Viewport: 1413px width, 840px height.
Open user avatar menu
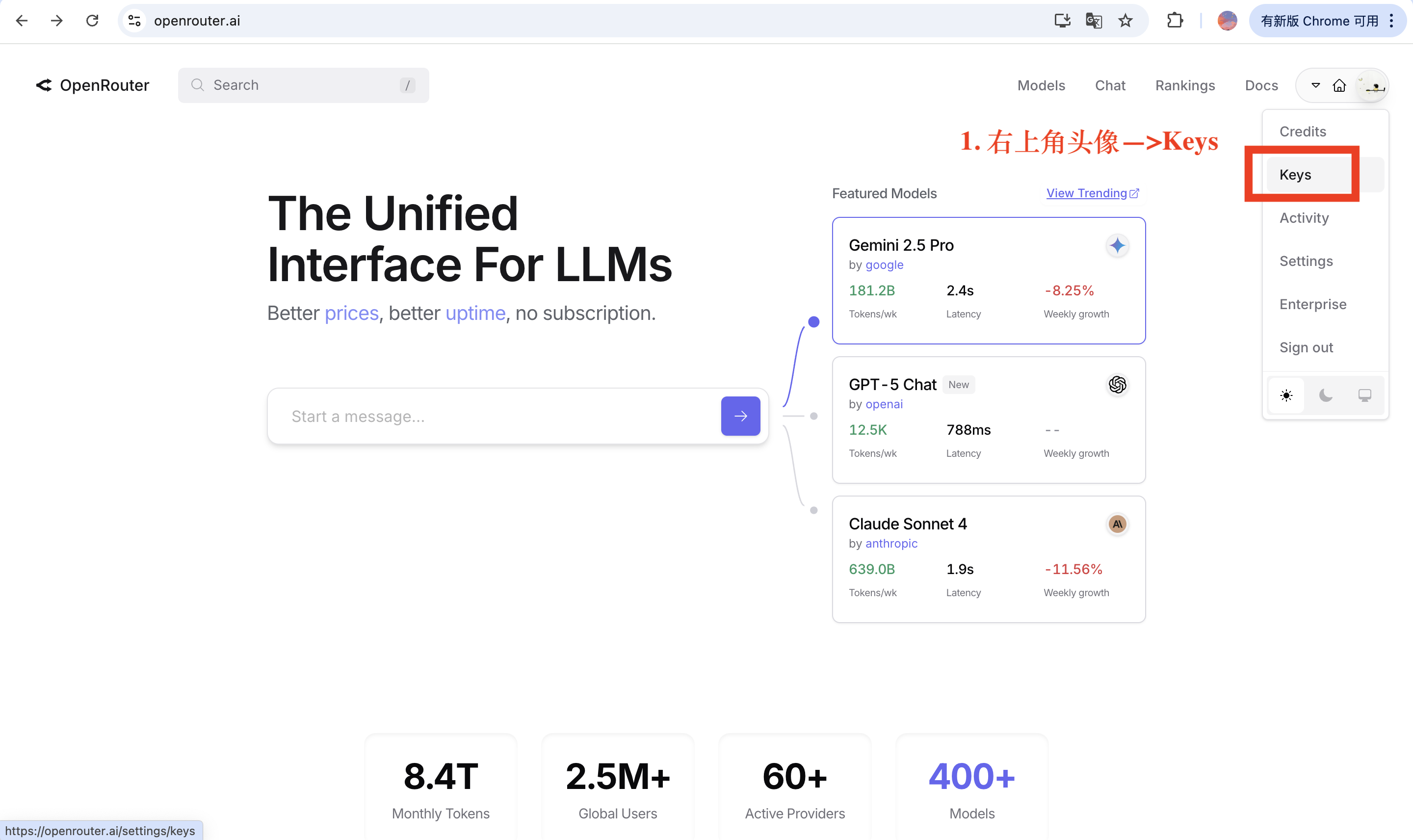pyautogui.click(x=1373, y=85)
